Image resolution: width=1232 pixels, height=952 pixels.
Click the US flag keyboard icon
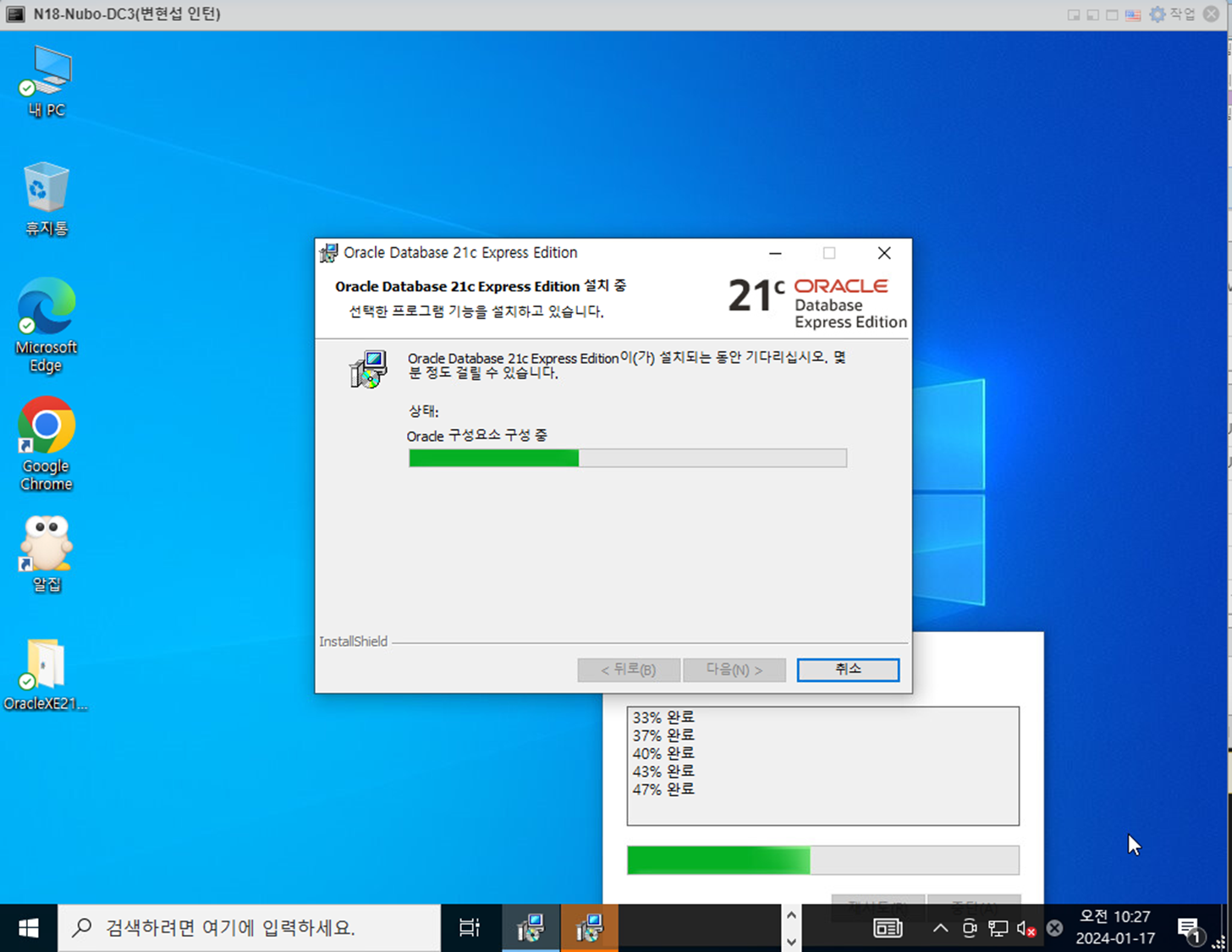tap(1133, 14)
